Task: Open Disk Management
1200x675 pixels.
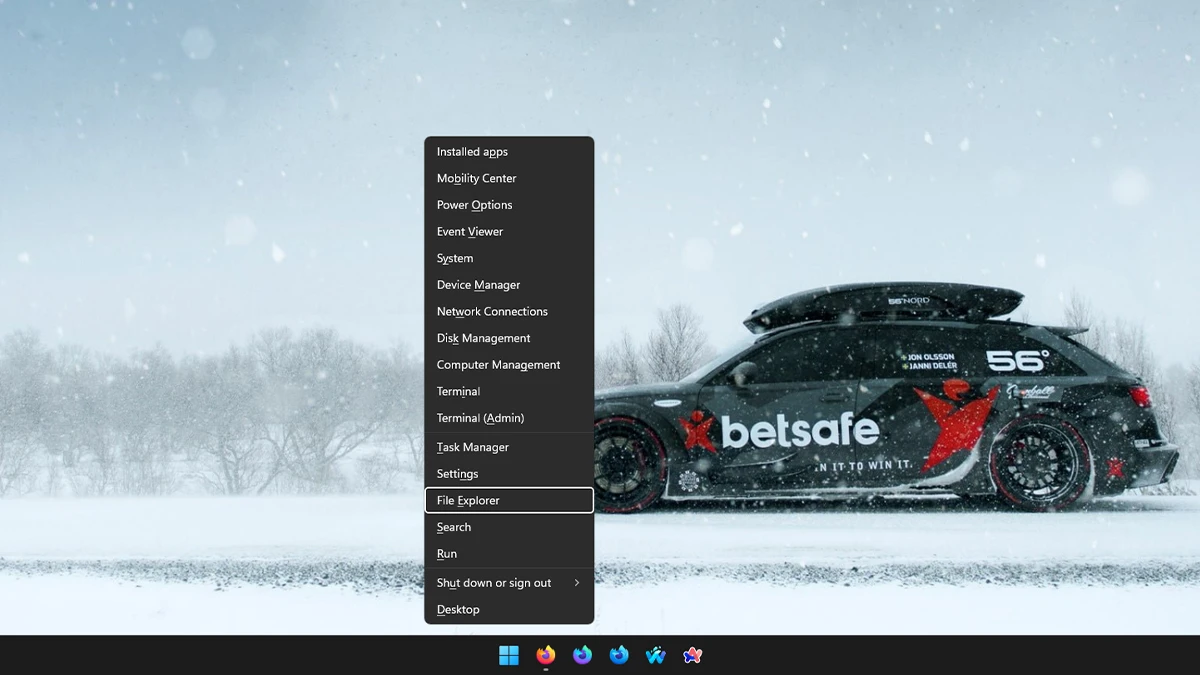Action: coord(509,338)
